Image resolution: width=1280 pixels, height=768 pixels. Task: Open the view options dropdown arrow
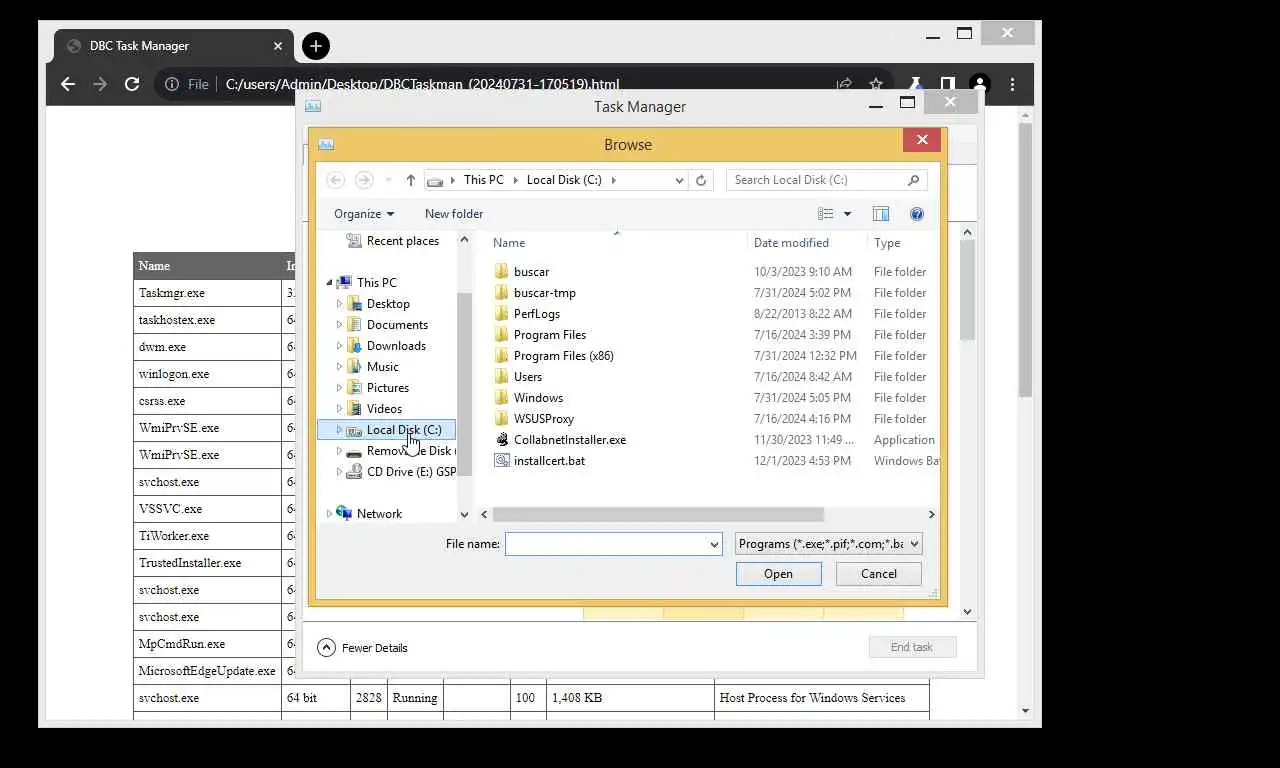pyautogui.click(x=847, y=214)
